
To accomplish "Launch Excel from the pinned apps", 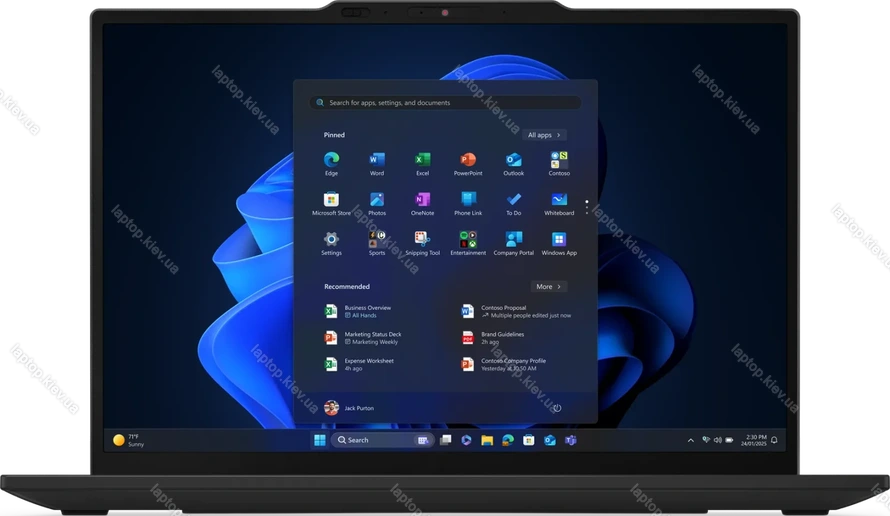I will tap(422, 160).
